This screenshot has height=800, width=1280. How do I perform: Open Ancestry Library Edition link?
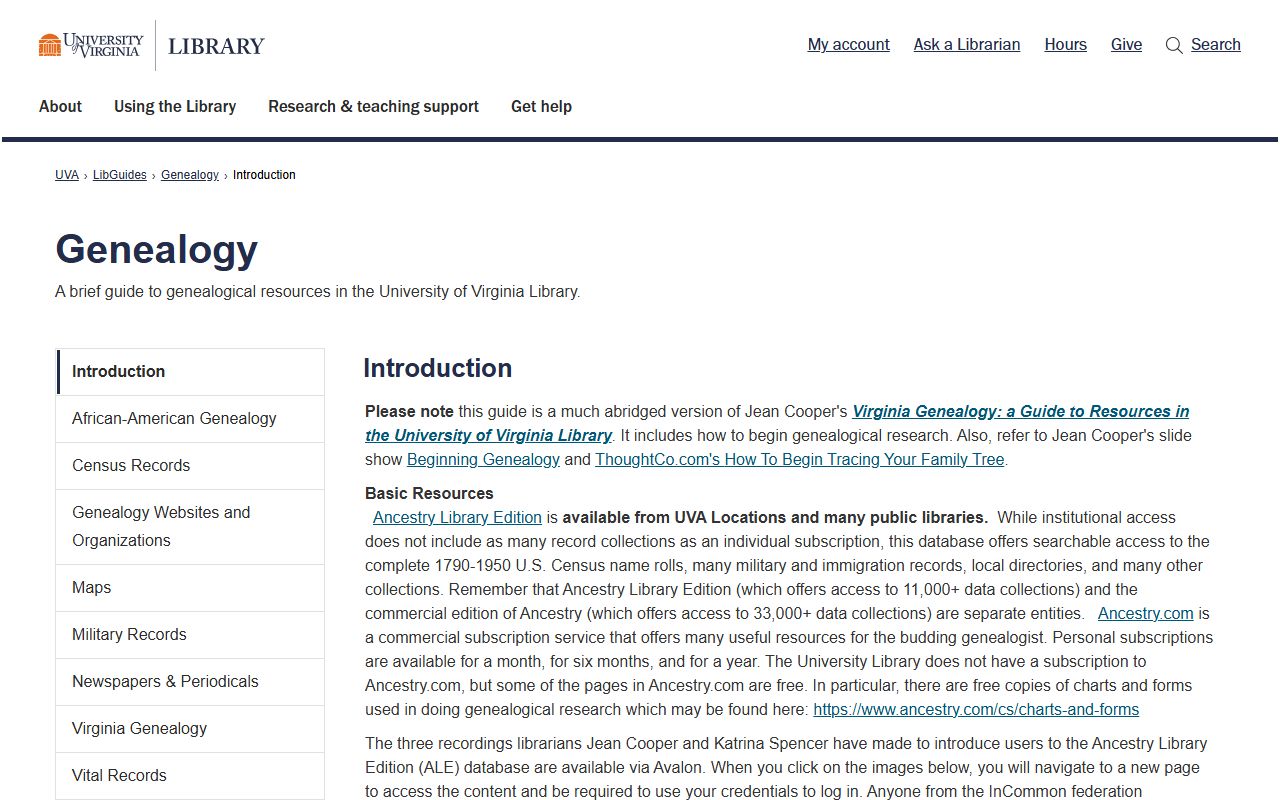click(x=457, y=518)
